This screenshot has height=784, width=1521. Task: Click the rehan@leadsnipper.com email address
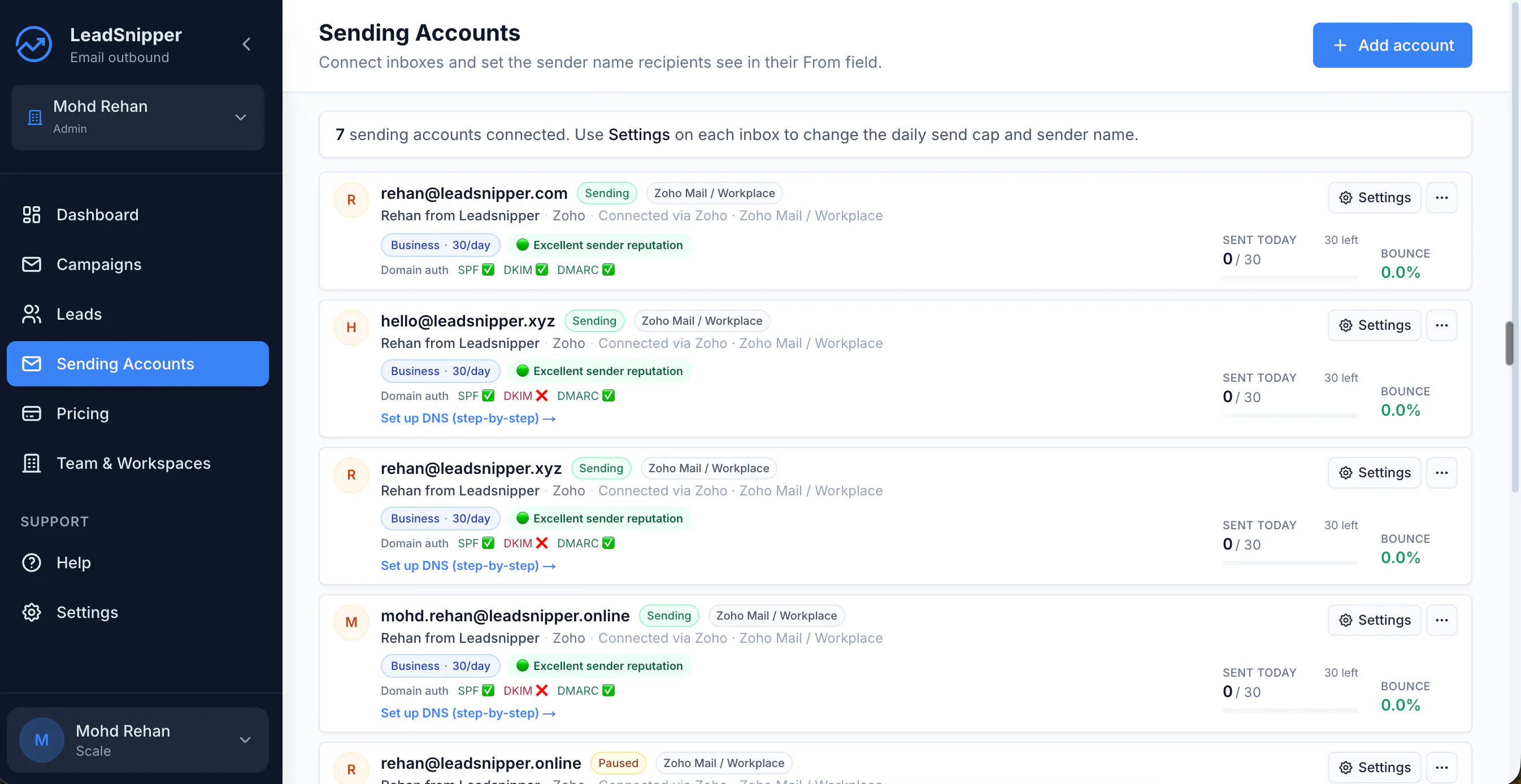pyautogui.click(x=473, y=193)
